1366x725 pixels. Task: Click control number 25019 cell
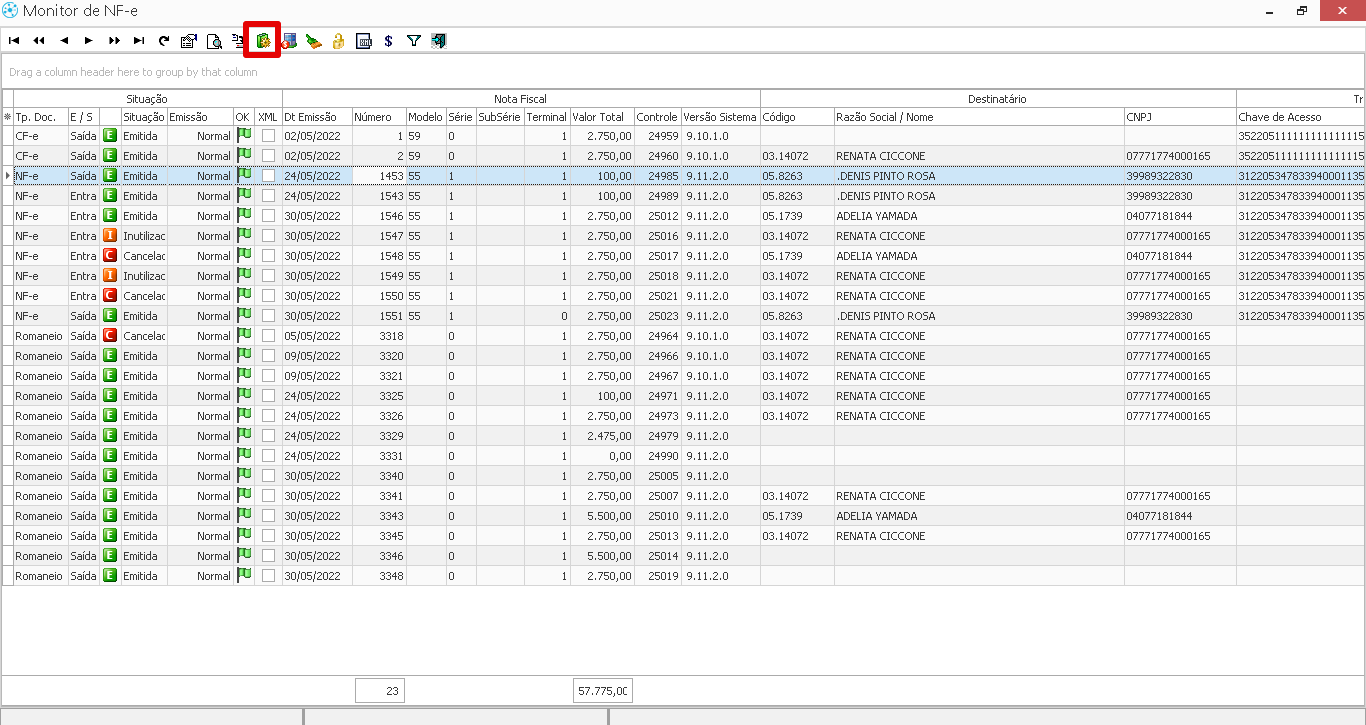(x=658, y=576)
